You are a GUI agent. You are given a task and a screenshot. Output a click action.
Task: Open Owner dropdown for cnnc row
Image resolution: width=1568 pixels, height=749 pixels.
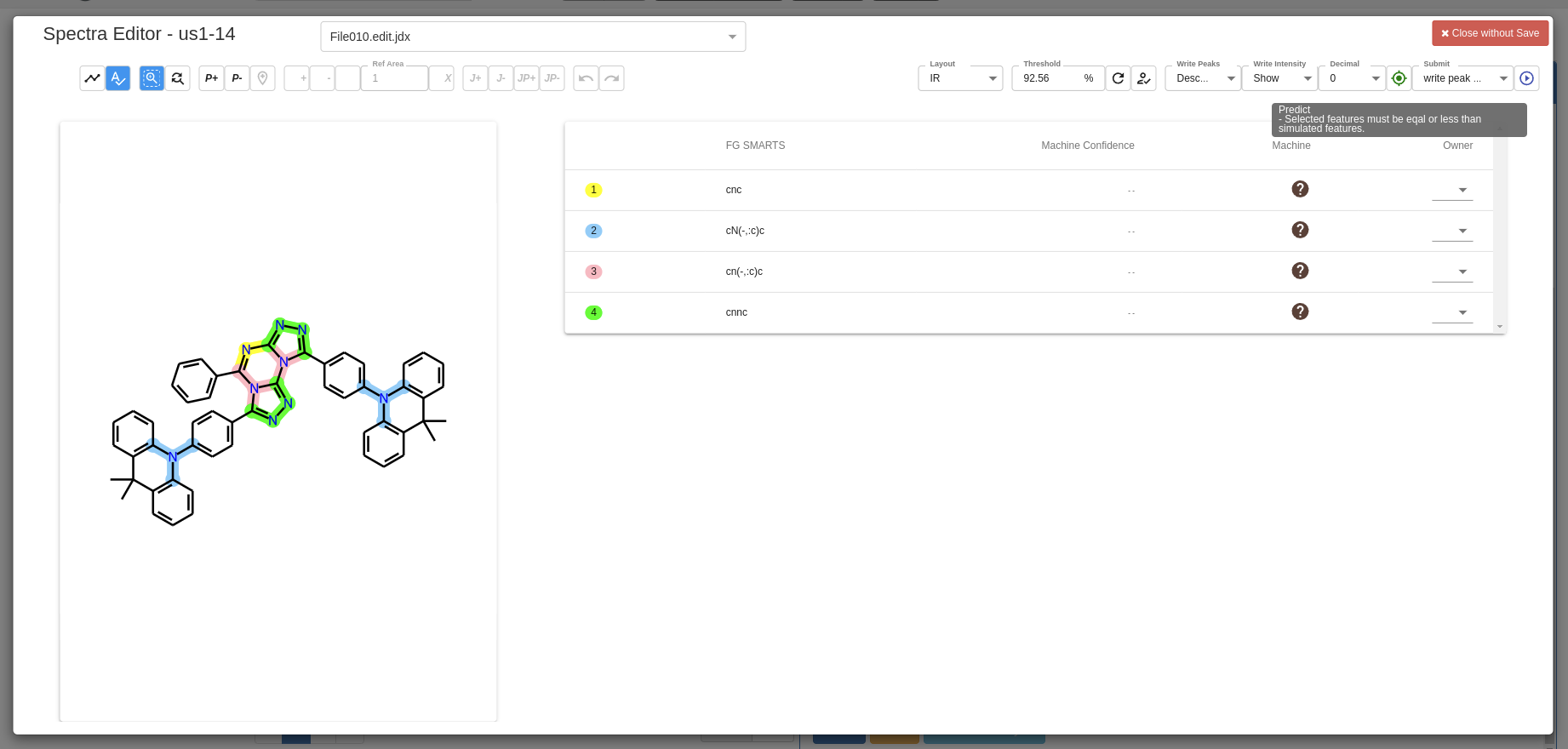[x=1452, y=312]
